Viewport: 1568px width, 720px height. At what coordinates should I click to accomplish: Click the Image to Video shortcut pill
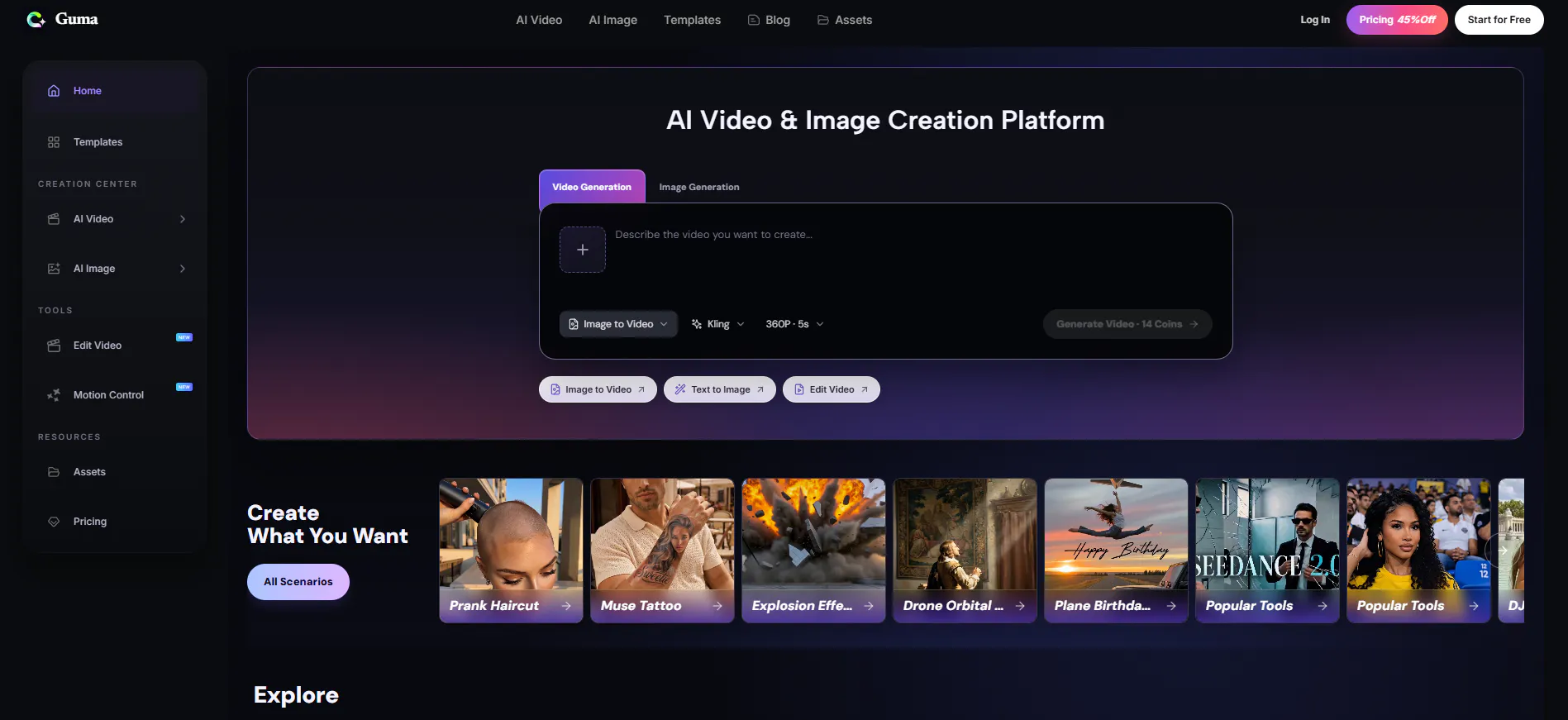tap(598, 389)
